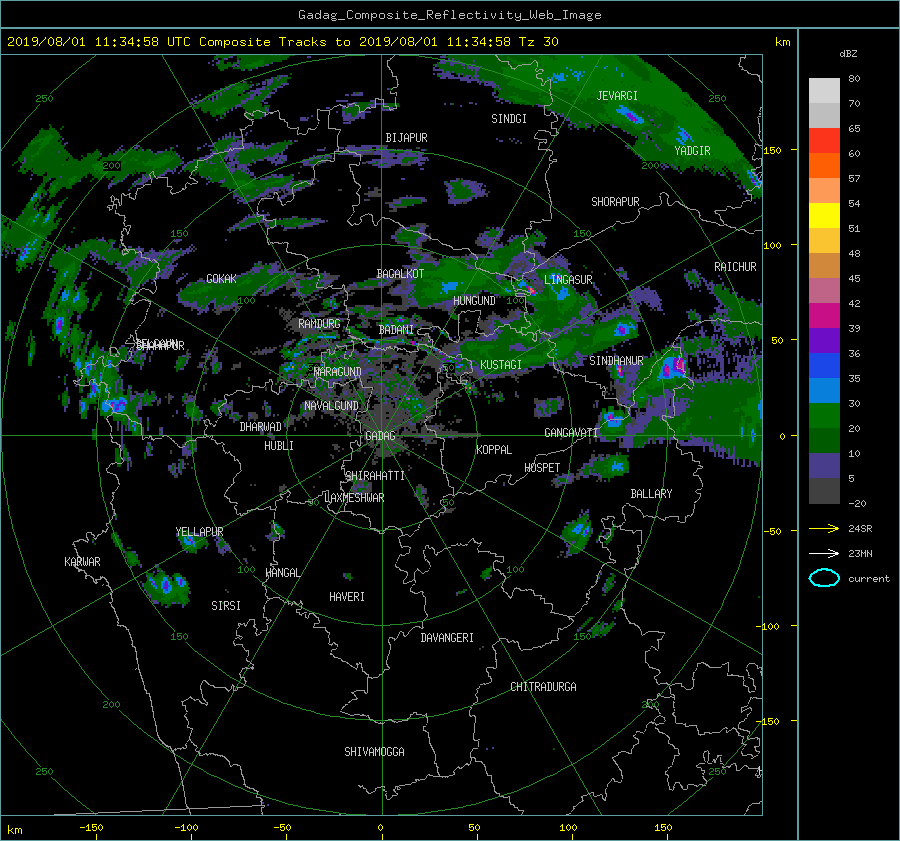
Task: Click the dBZ legend heading
Action: click(x=848, y=54)
